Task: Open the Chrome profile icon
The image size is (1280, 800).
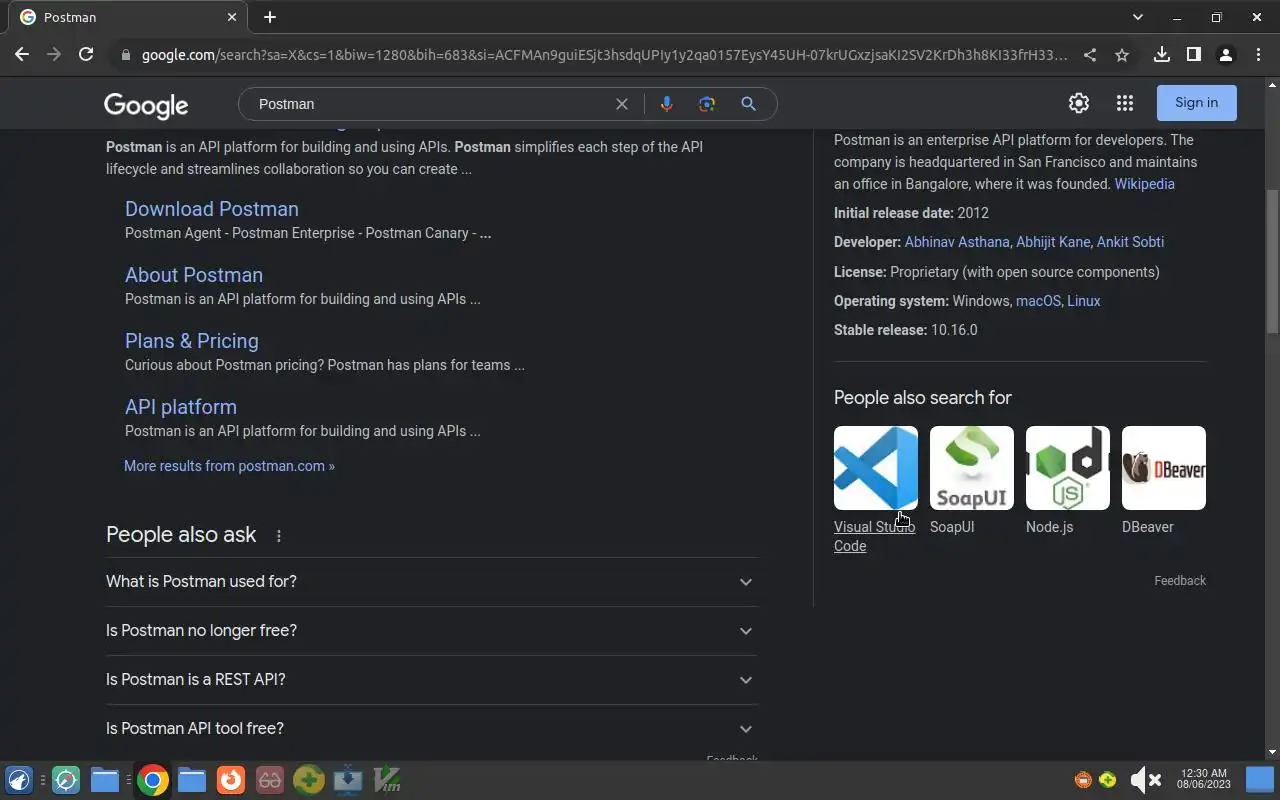Action: coord(1225,55)
